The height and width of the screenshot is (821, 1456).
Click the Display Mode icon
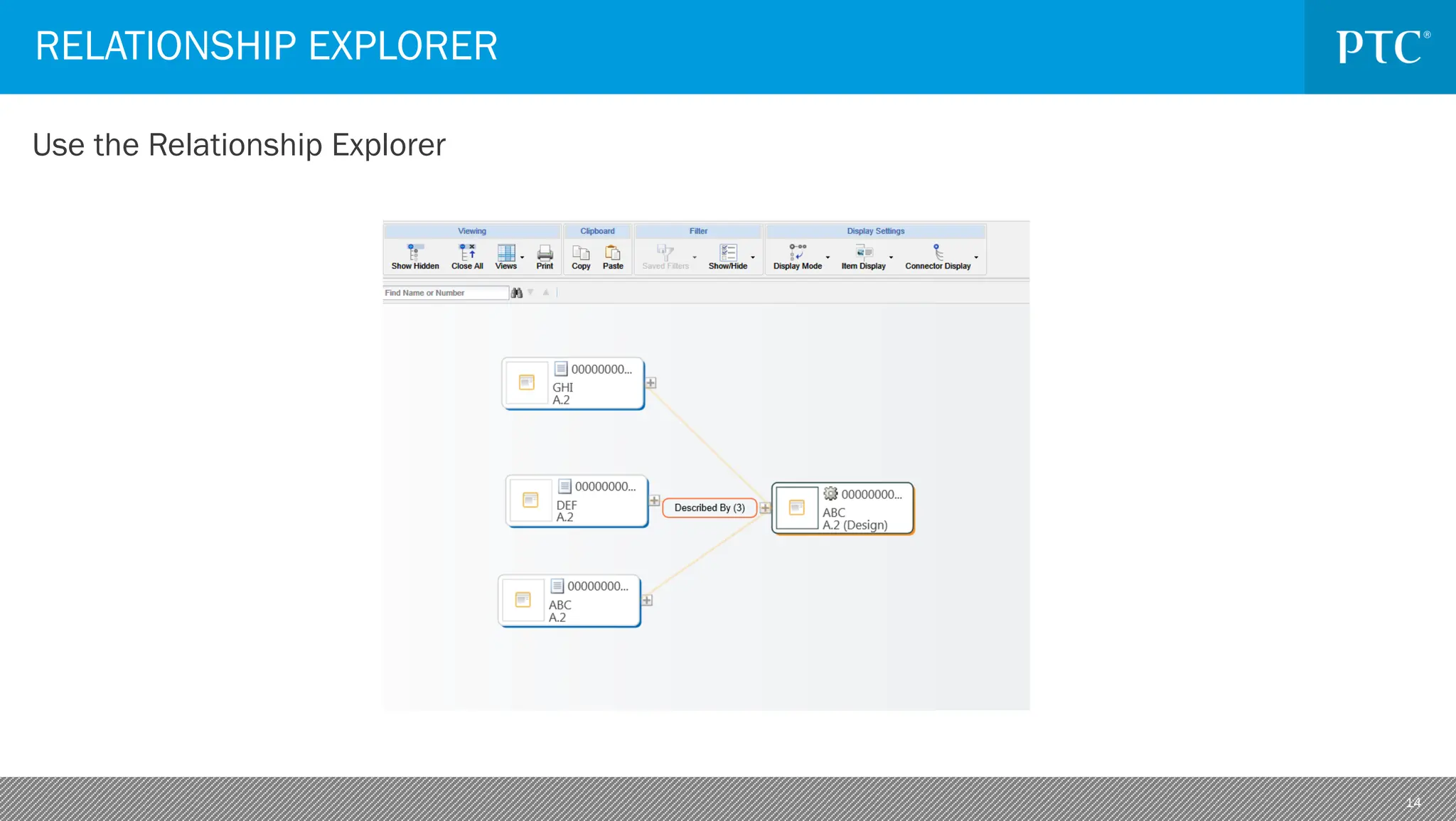pos(797,253)
